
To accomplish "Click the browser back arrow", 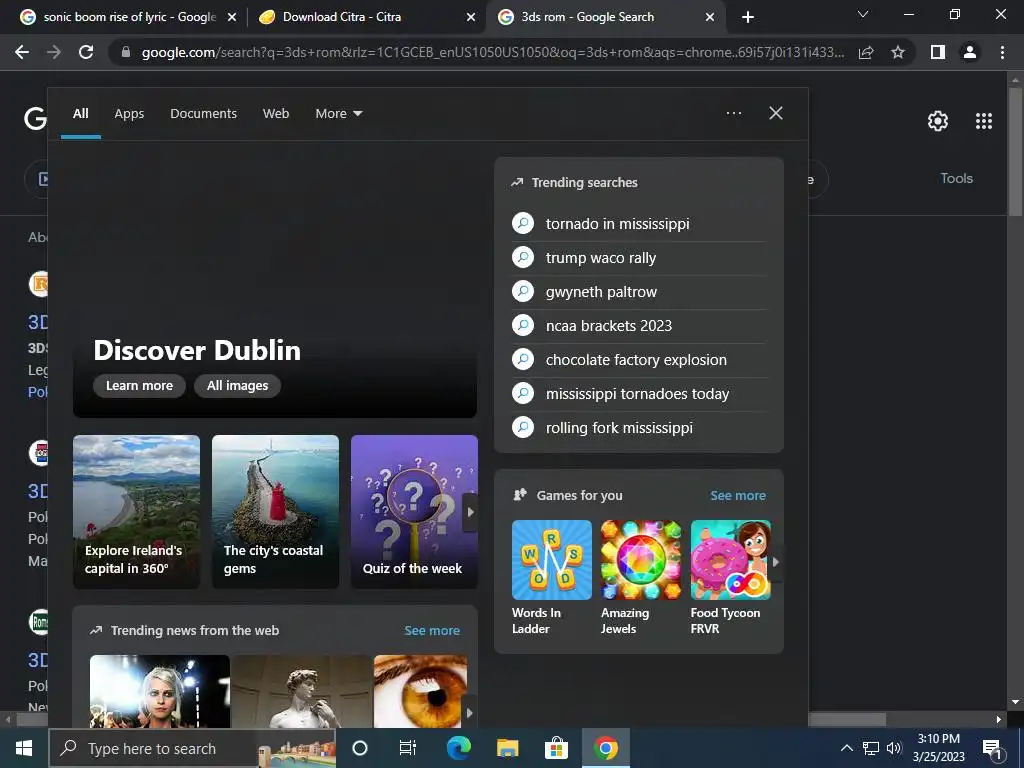I will pos(22,52).
